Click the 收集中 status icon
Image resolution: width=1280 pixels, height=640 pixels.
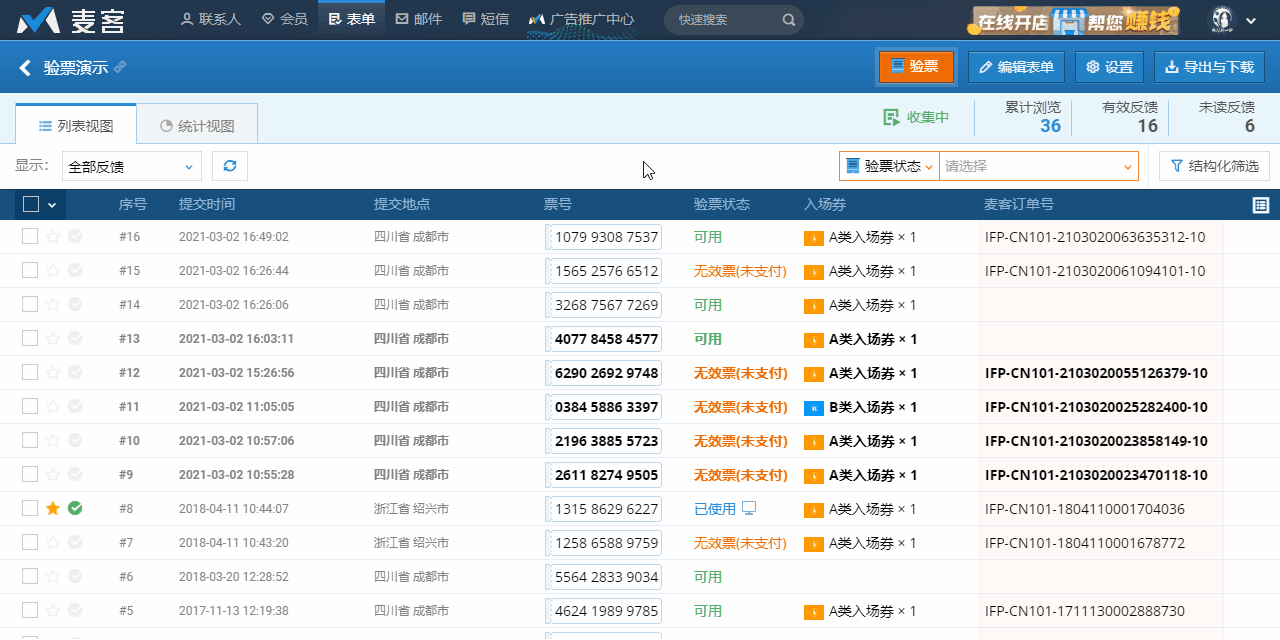coord(891,117)
